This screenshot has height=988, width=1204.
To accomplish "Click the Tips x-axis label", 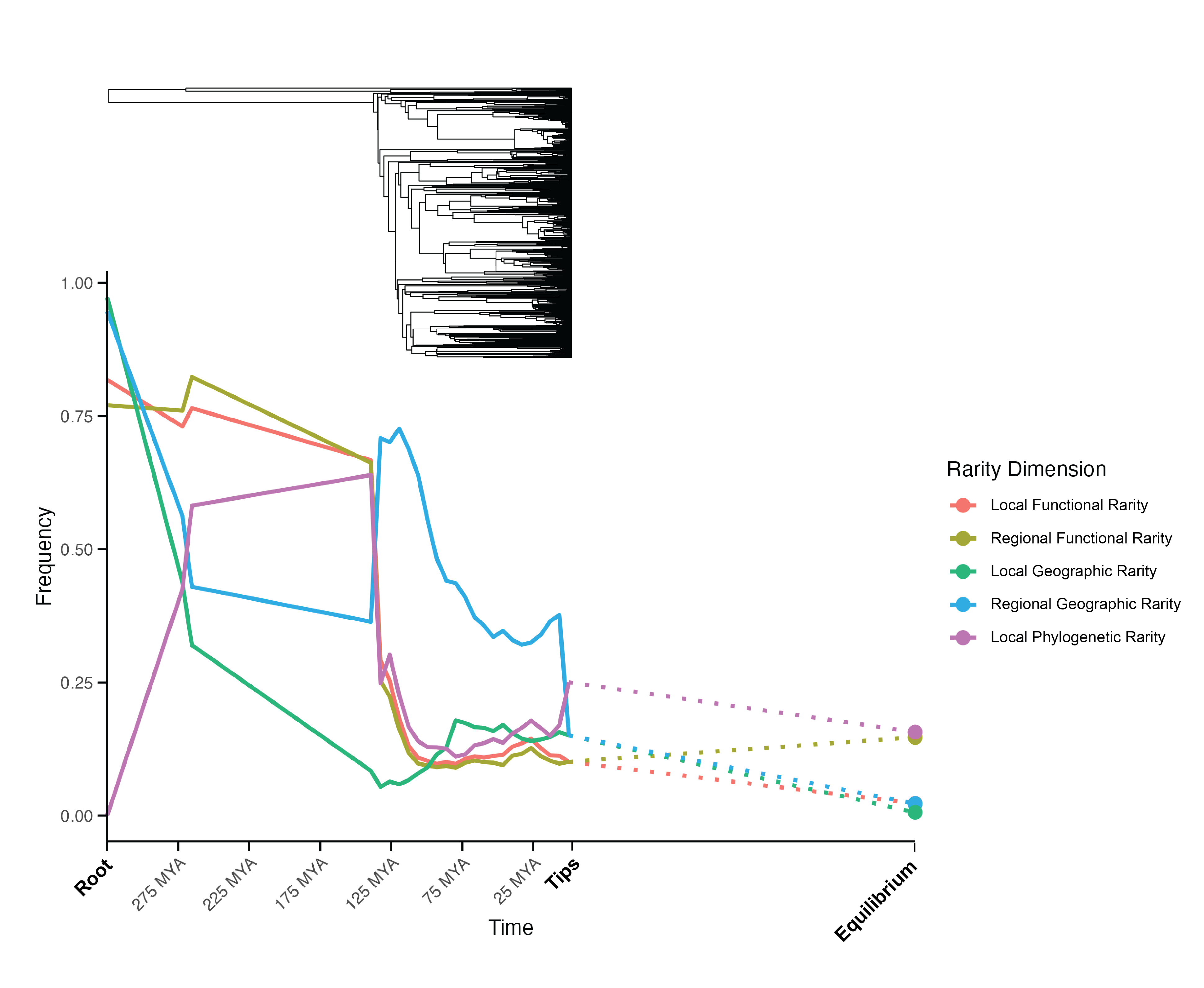I will pos(562,874).
